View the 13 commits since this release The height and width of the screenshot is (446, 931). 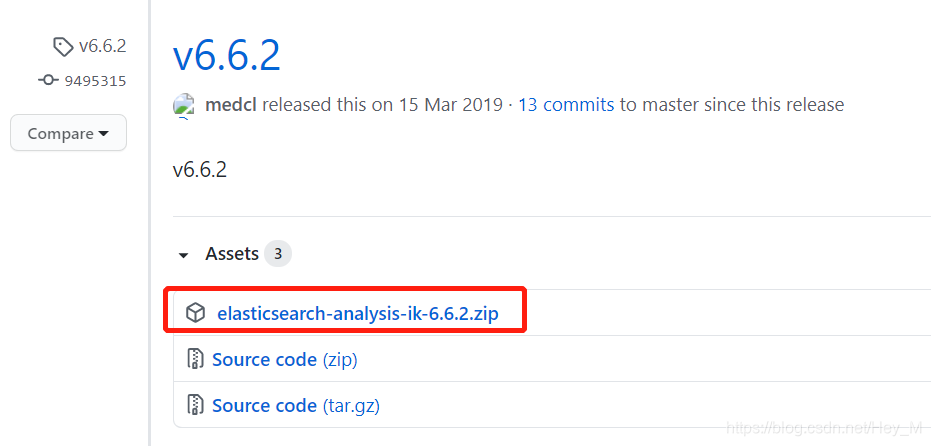point(566,105)
